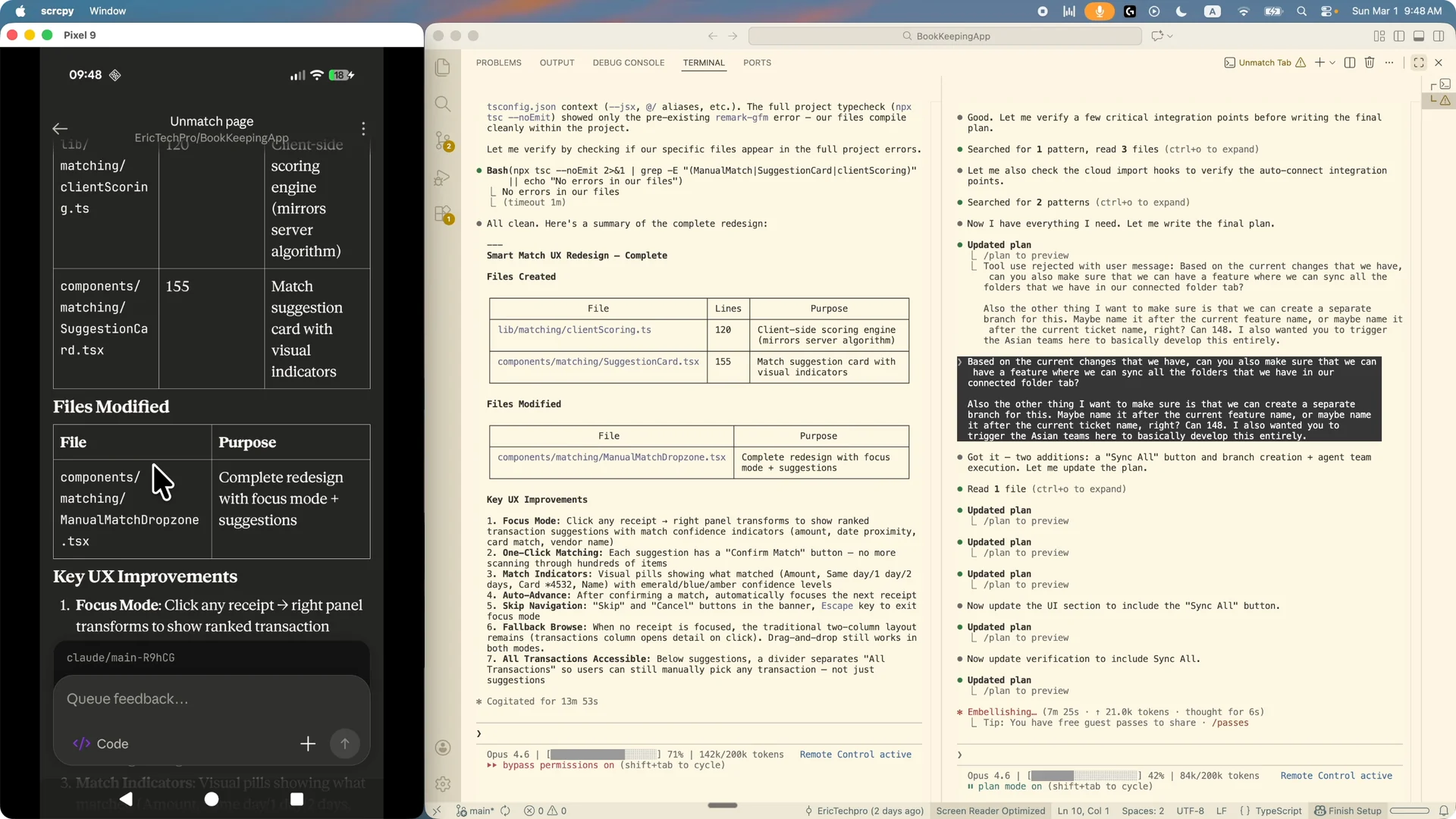Kill terminal with the trash icon
The height and width of the screenshot is (819, 1456).
(x=1370, y=63)
